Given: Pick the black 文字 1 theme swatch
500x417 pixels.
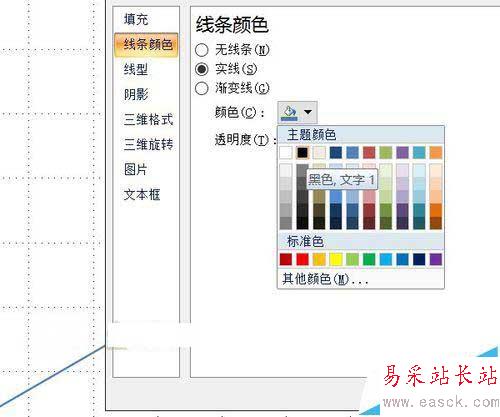Looking at the screenshot, I should coord(302,153).
